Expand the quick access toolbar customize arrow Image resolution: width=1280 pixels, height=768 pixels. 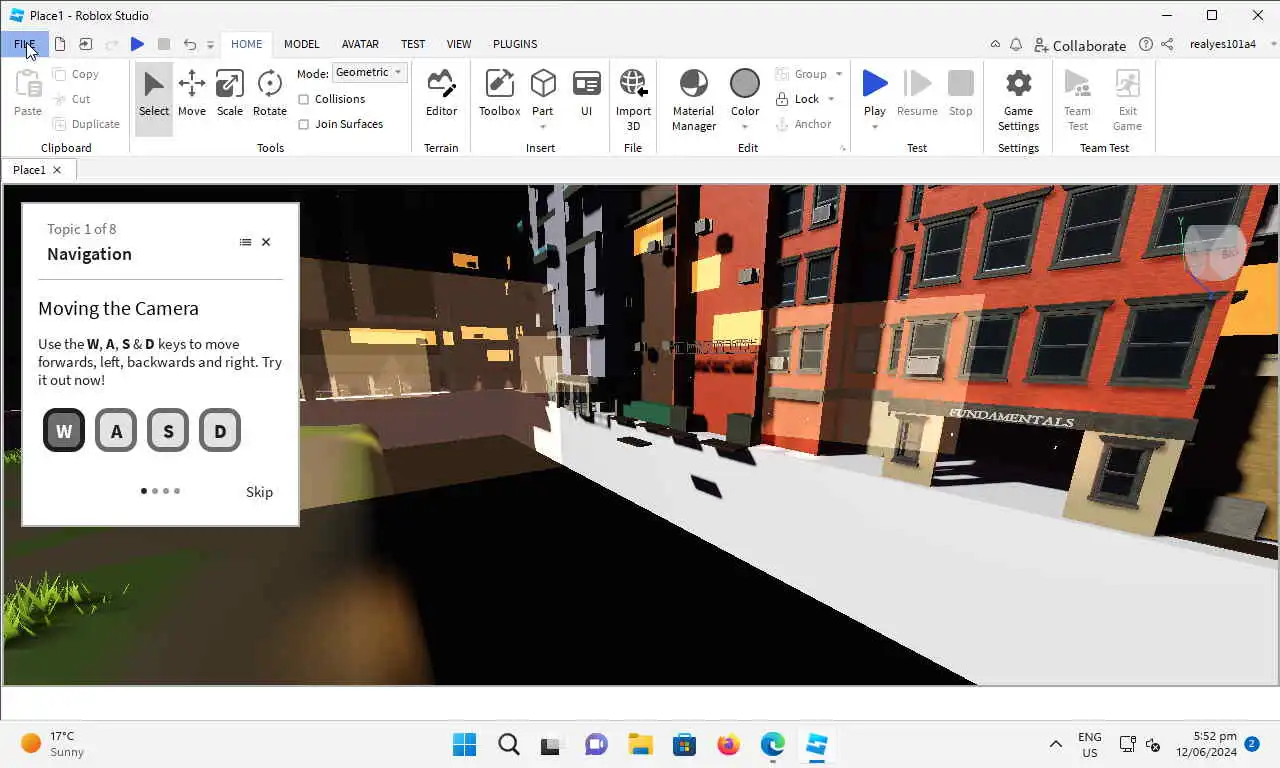tap(210, 45)
